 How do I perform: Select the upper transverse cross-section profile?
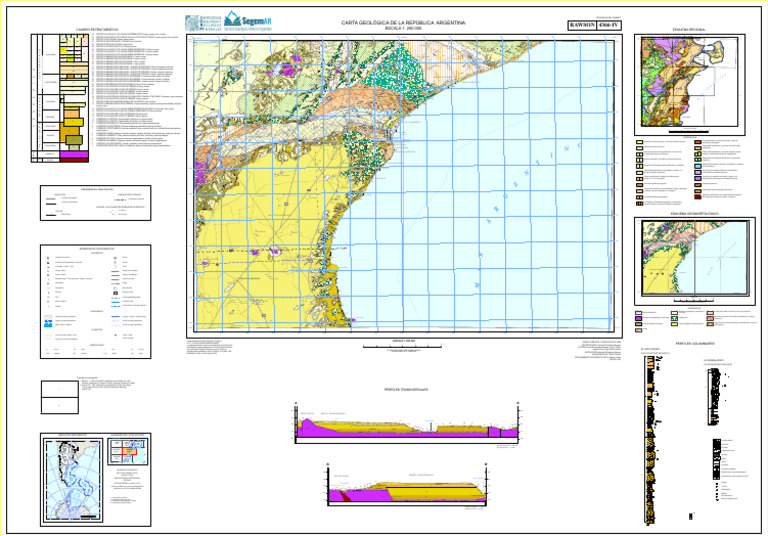click(x=407, y=424)
